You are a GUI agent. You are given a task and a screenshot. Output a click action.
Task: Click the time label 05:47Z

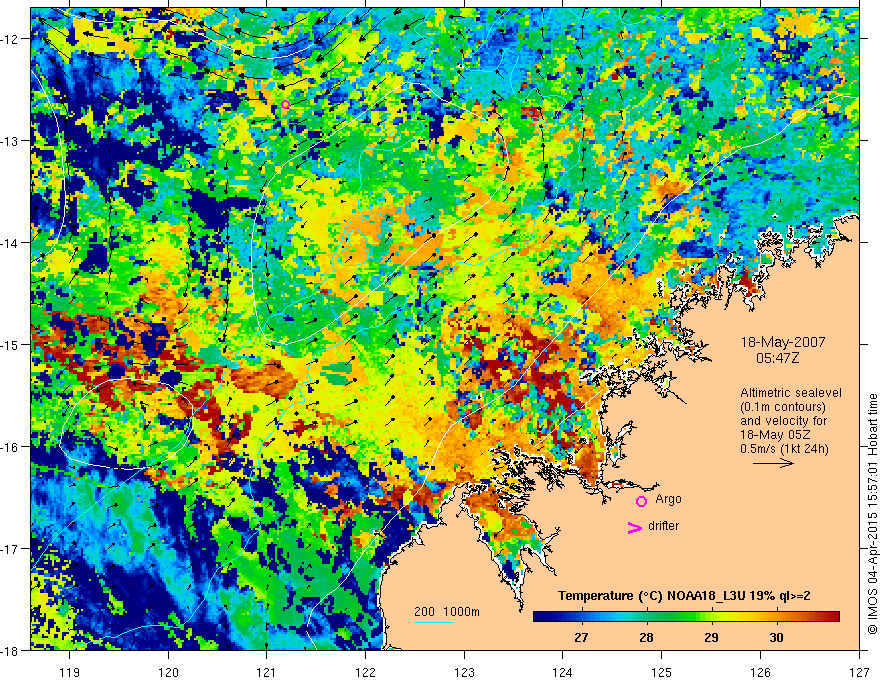tap(777, 357)
